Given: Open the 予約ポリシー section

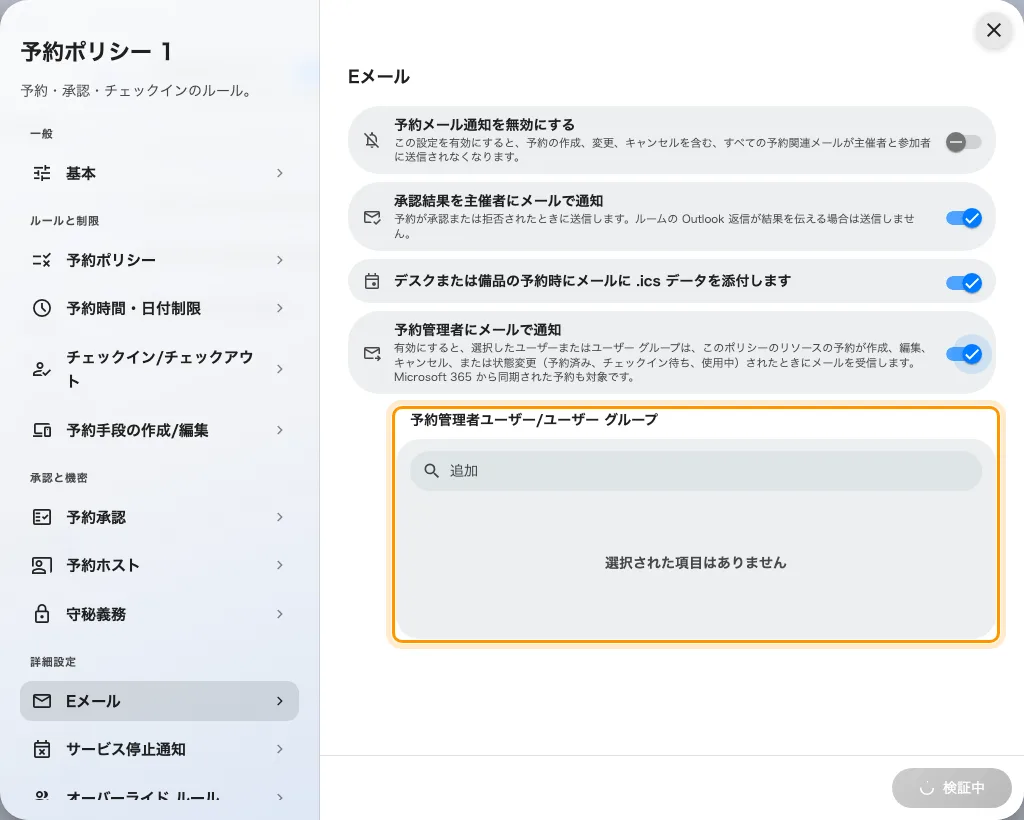Looking at the screenshot, I should click(159, 260).
